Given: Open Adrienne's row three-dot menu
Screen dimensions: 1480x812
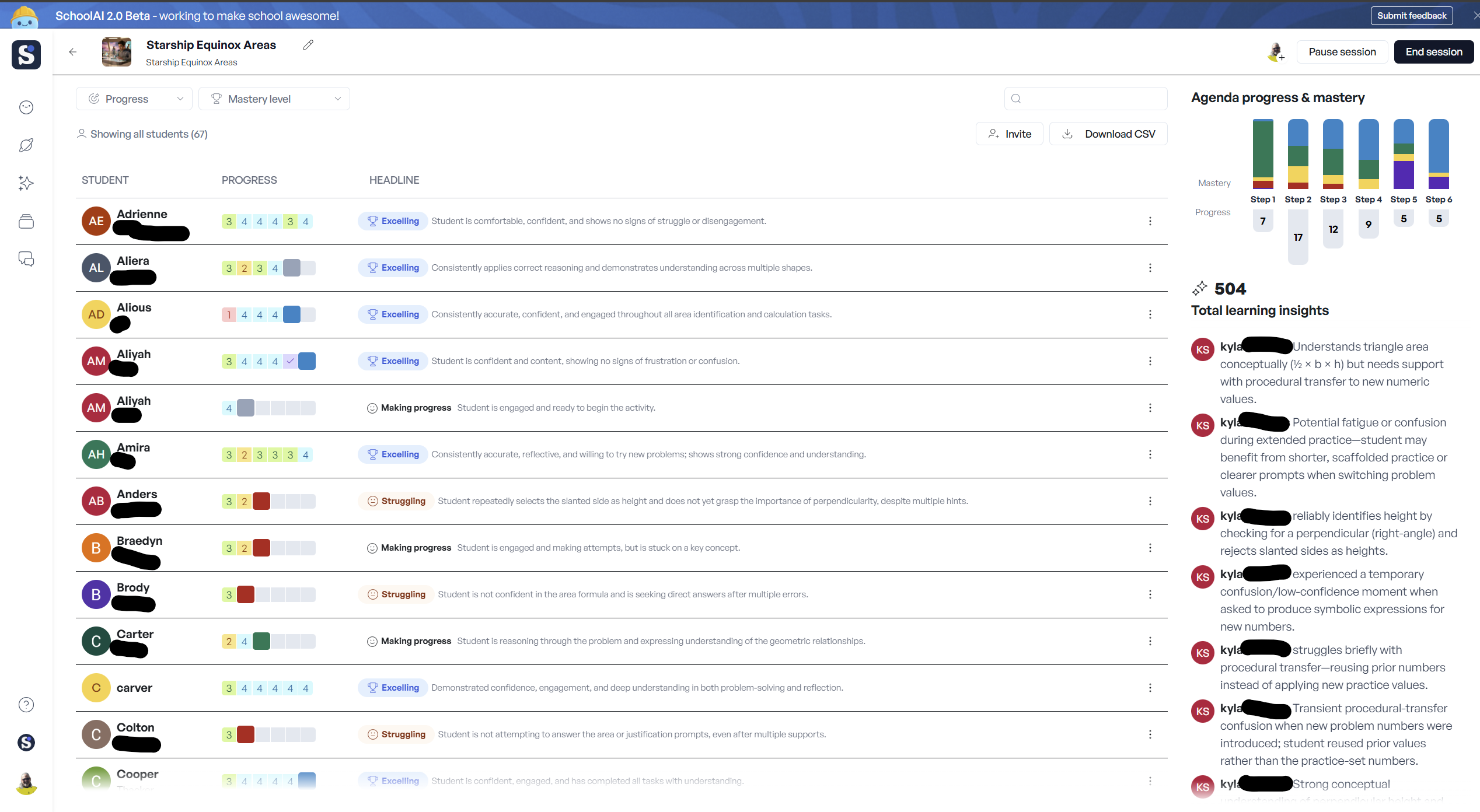Looking at the screenshot, I should click(1150, 221).
